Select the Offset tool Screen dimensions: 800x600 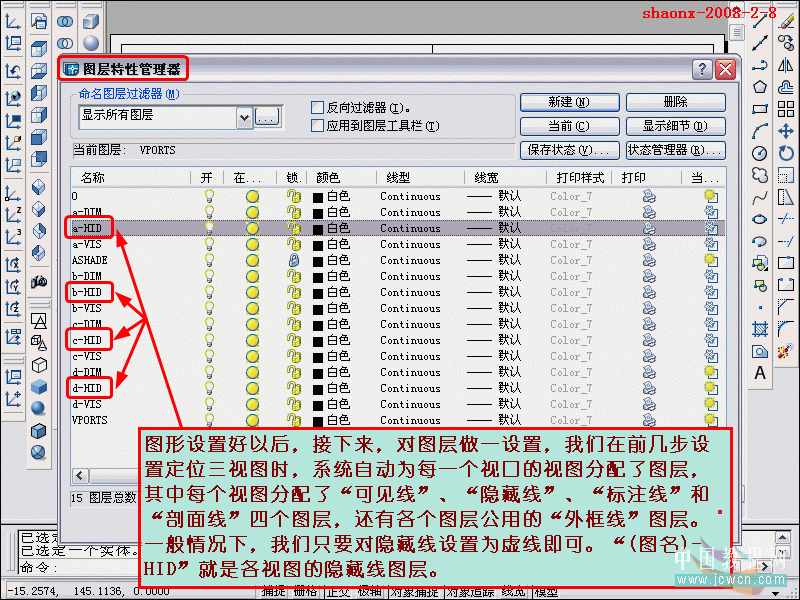pyautogui.click(x=787, y=87)
